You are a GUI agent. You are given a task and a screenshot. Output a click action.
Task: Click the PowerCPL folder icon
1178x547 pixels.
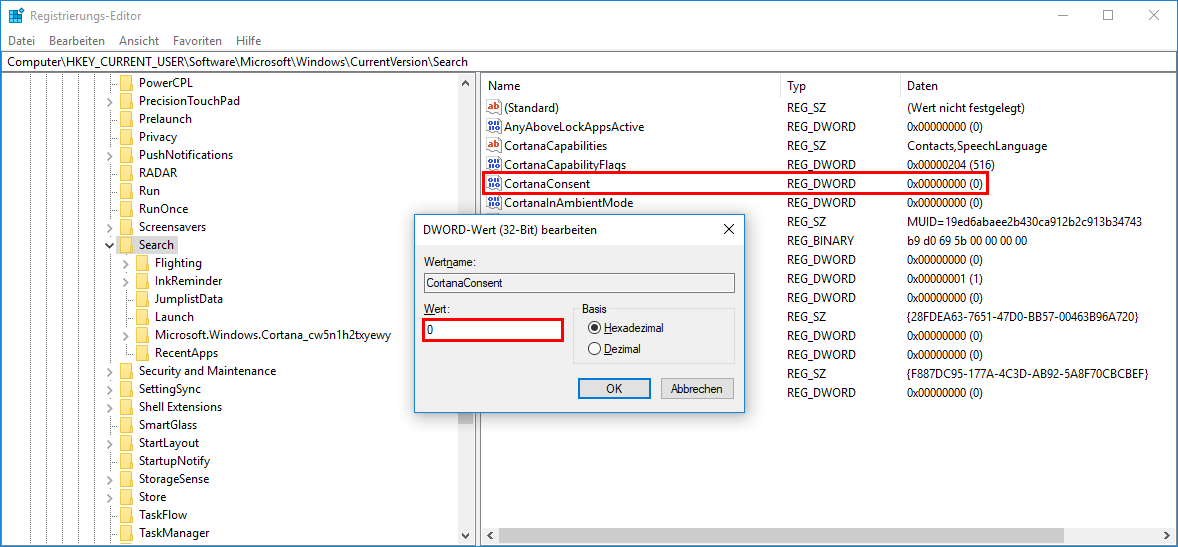click(126, 83)
